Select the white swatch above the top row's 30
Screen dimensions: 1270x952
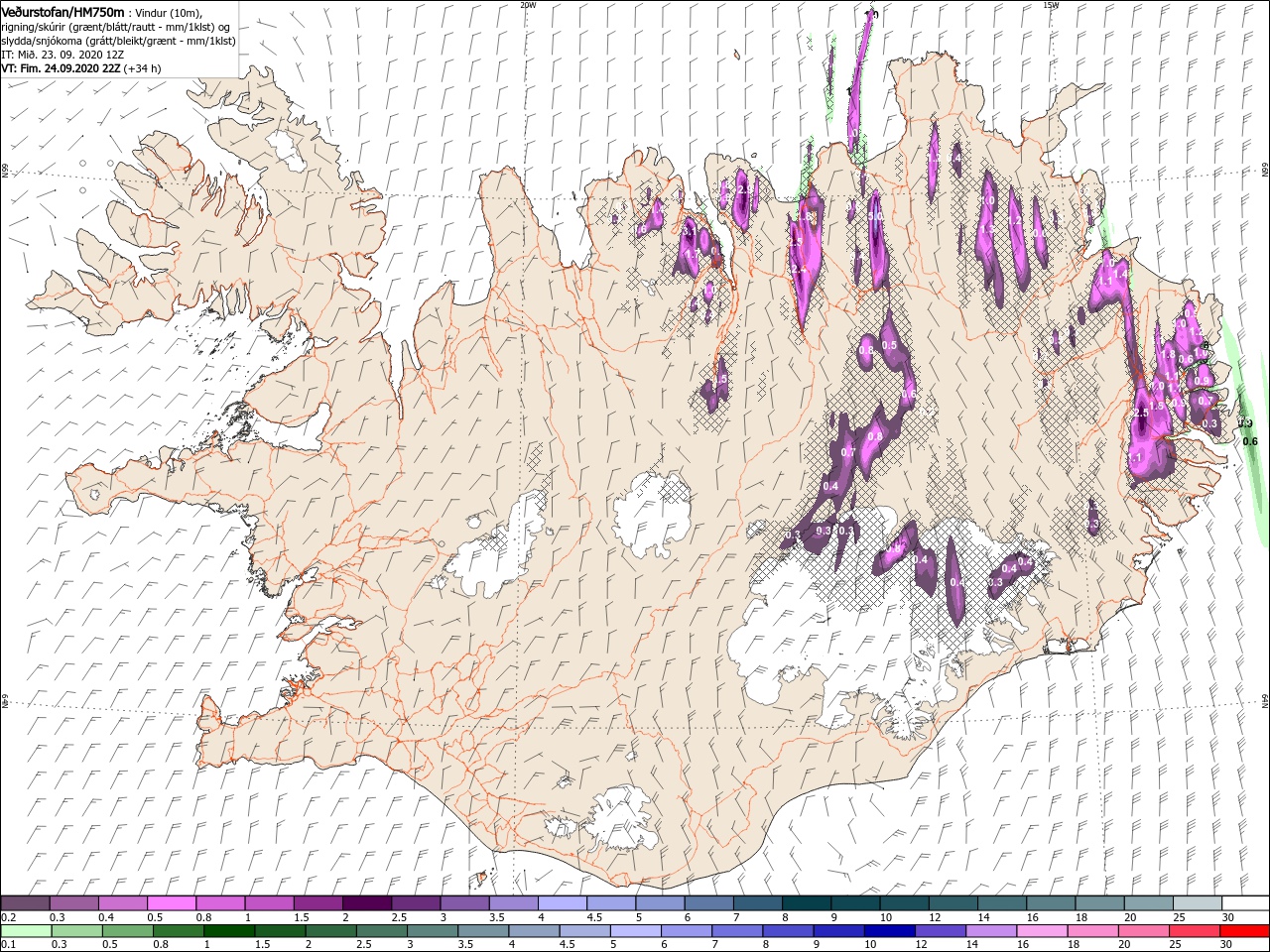(x=1244, y=903)
